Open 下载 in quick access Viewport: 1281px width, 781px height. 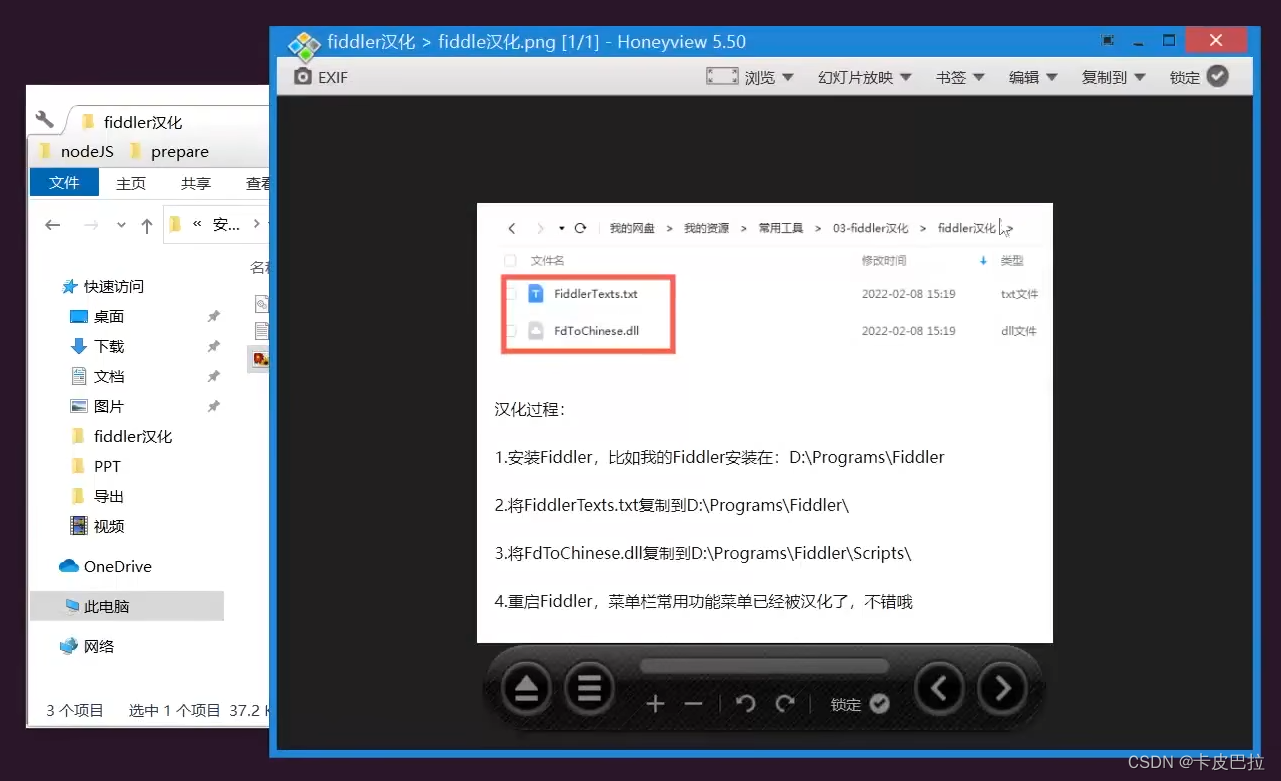(97, 346)
